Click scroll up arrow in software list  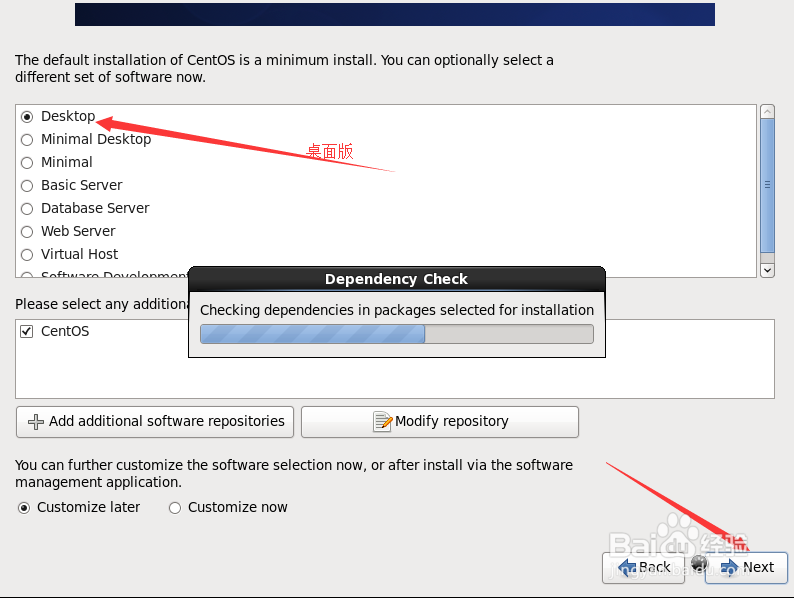(x=768, y=111)
